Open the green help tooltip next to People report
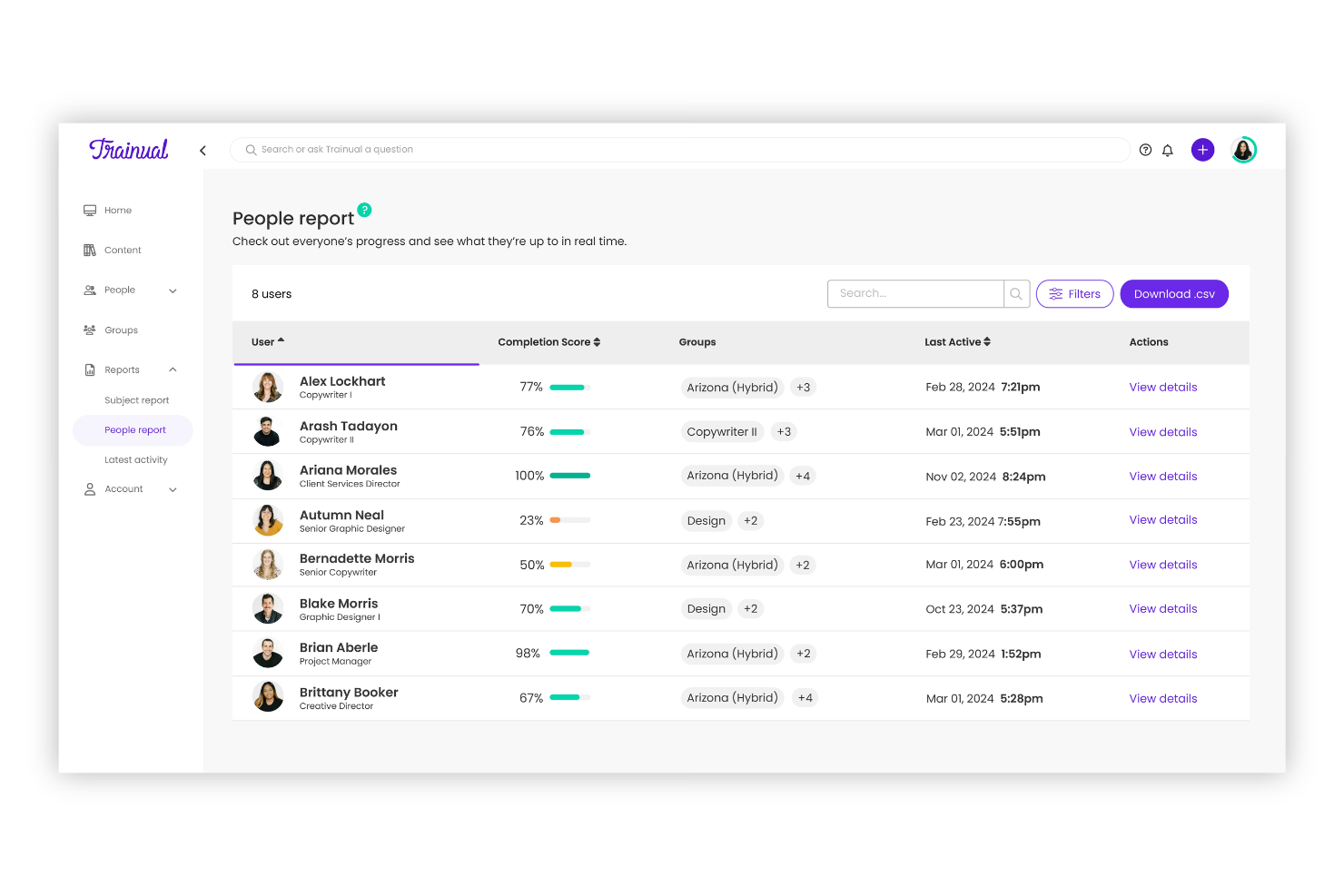Viewport: 1344px width, 896px height. pos(364,210)
